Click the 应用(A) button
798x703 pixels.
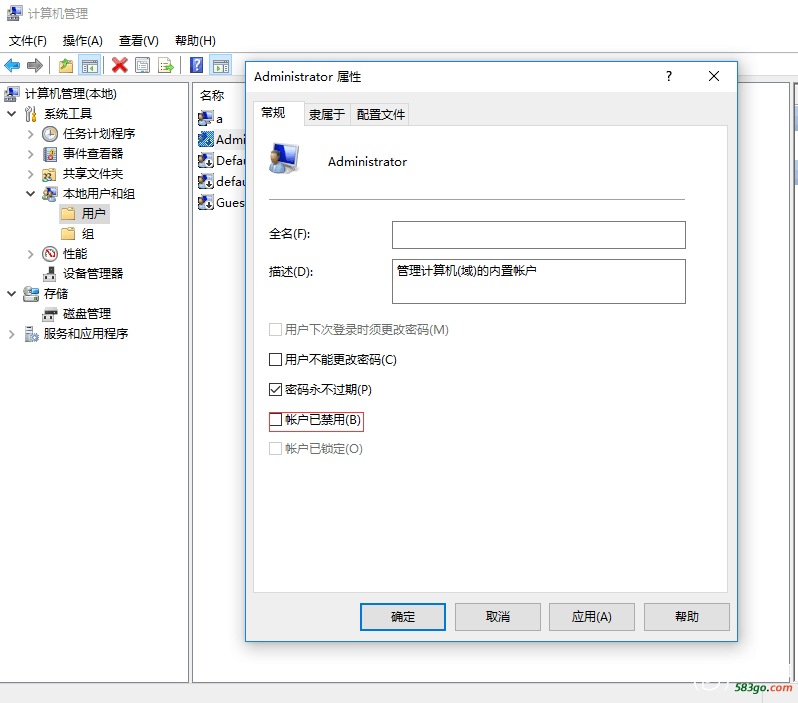(x=591, y=616)
